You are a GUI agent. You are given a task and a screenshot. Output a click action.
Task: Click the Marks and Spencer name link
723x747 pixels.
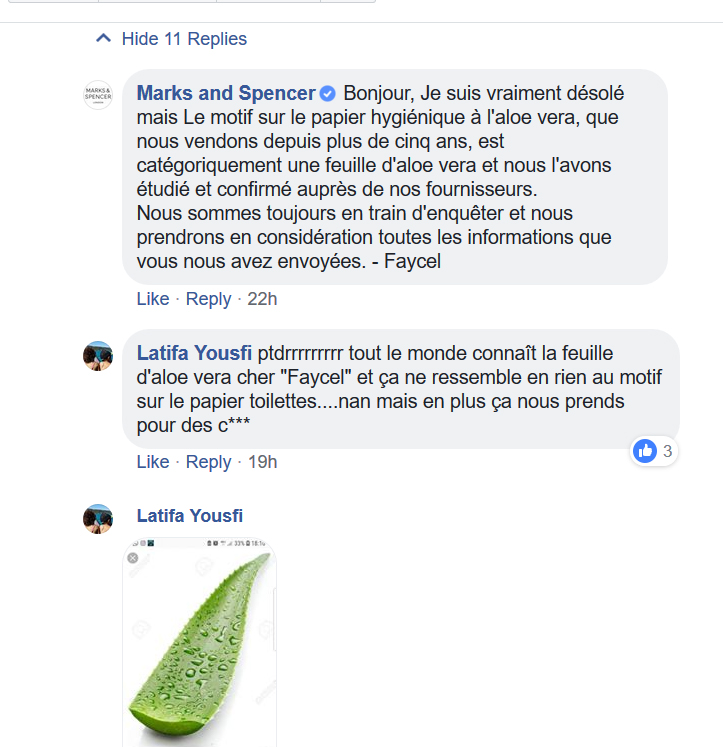226,93
